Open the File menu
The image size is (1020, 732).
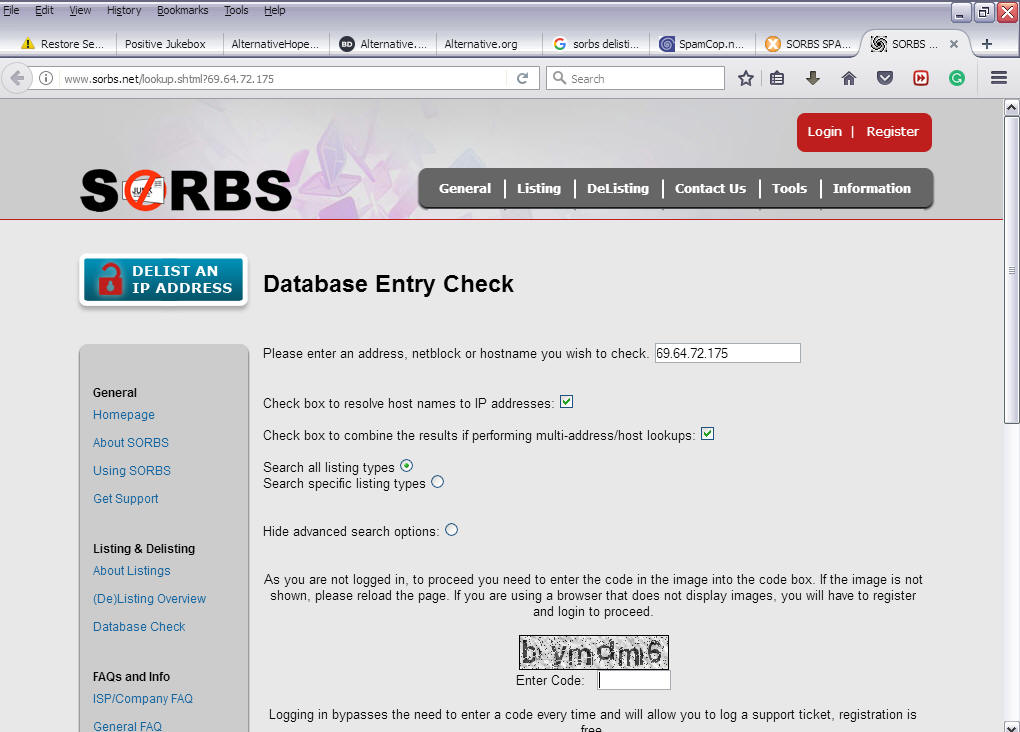(x=11, y=10)
